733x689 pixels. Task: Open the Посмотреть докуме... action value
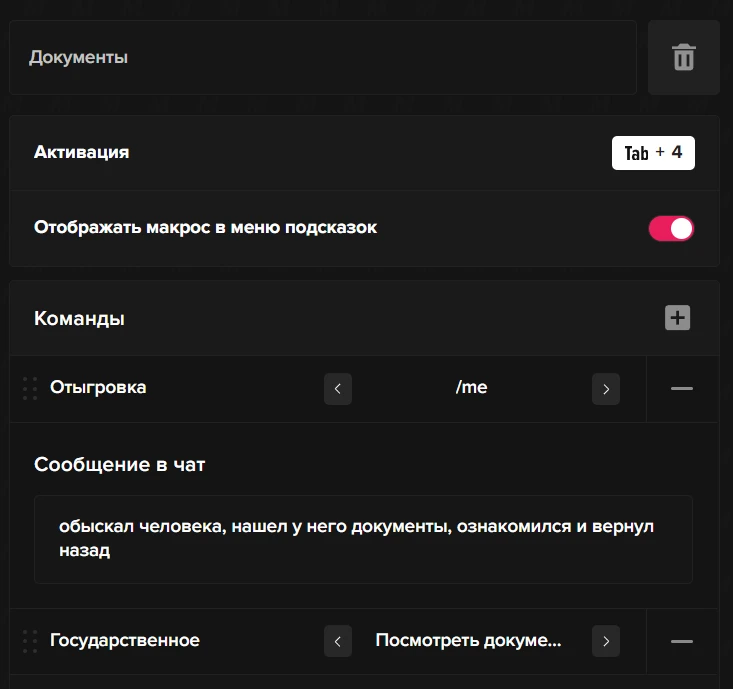(x=468, y=641)
